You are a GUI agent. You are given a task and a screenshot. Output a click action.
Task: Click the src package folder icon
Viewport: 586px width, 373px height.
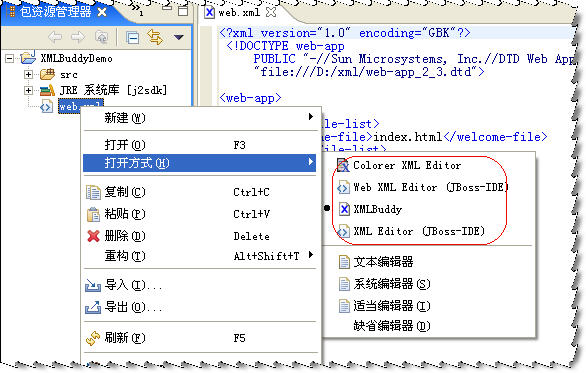point(47,74)
